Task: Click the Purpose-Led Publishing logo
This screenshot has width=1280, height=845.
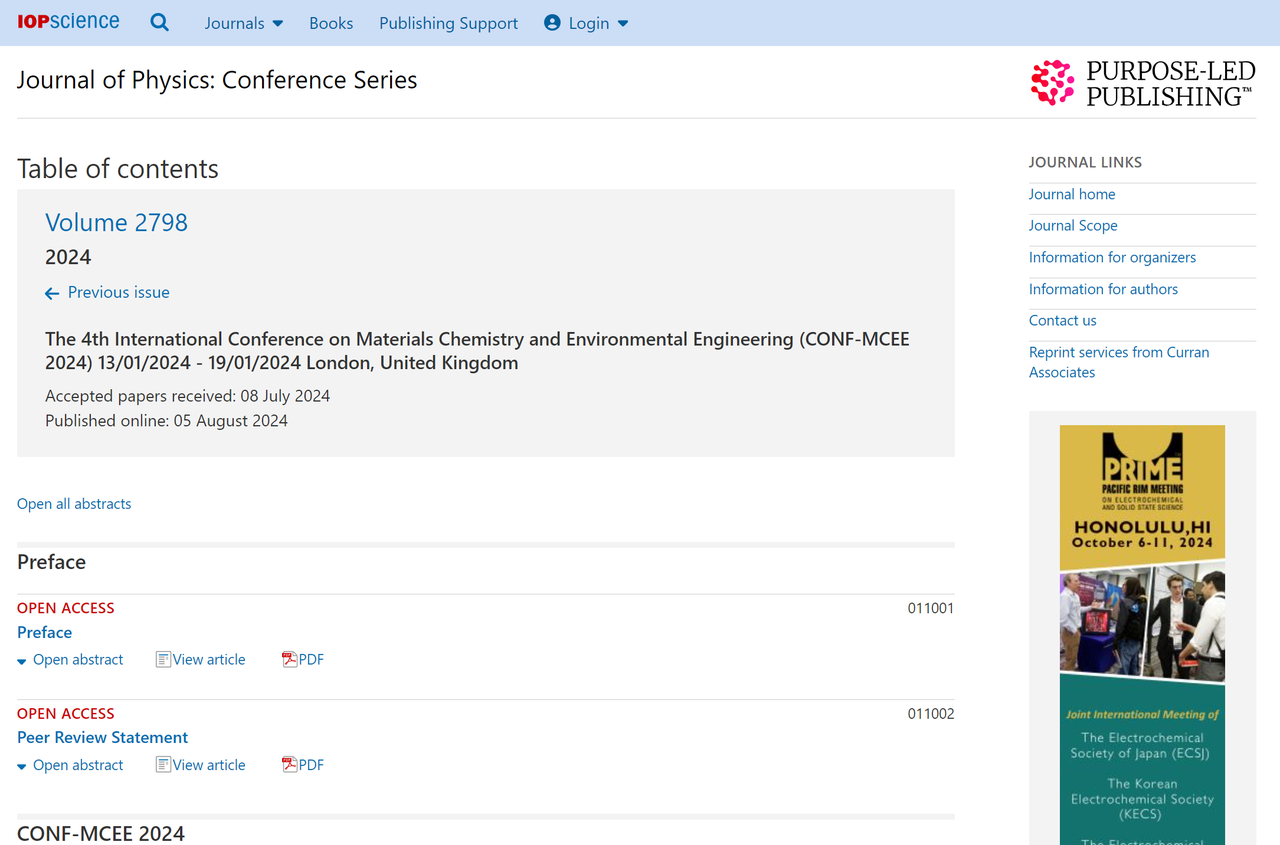Action: (1141, 84)
